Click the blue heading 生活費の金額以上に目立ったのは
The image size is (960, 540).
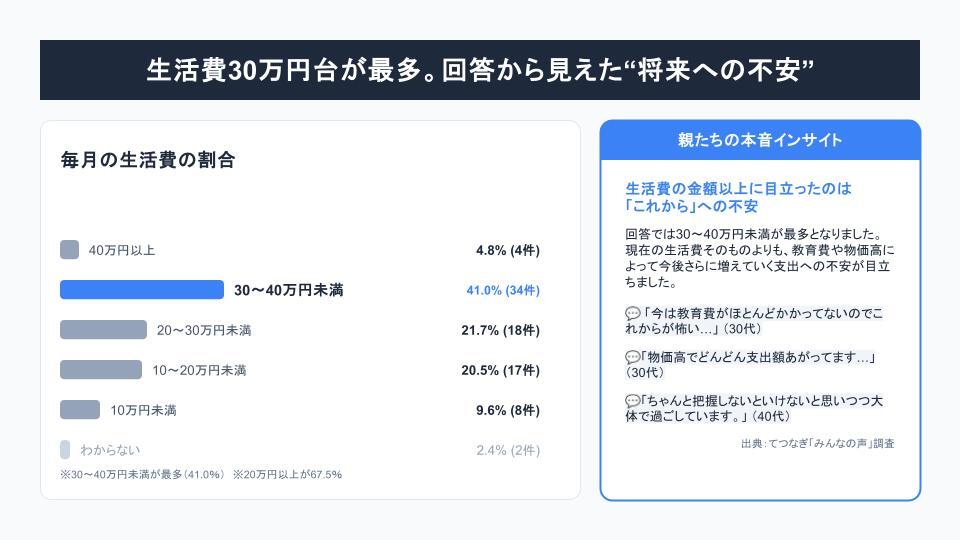[738, 189]
